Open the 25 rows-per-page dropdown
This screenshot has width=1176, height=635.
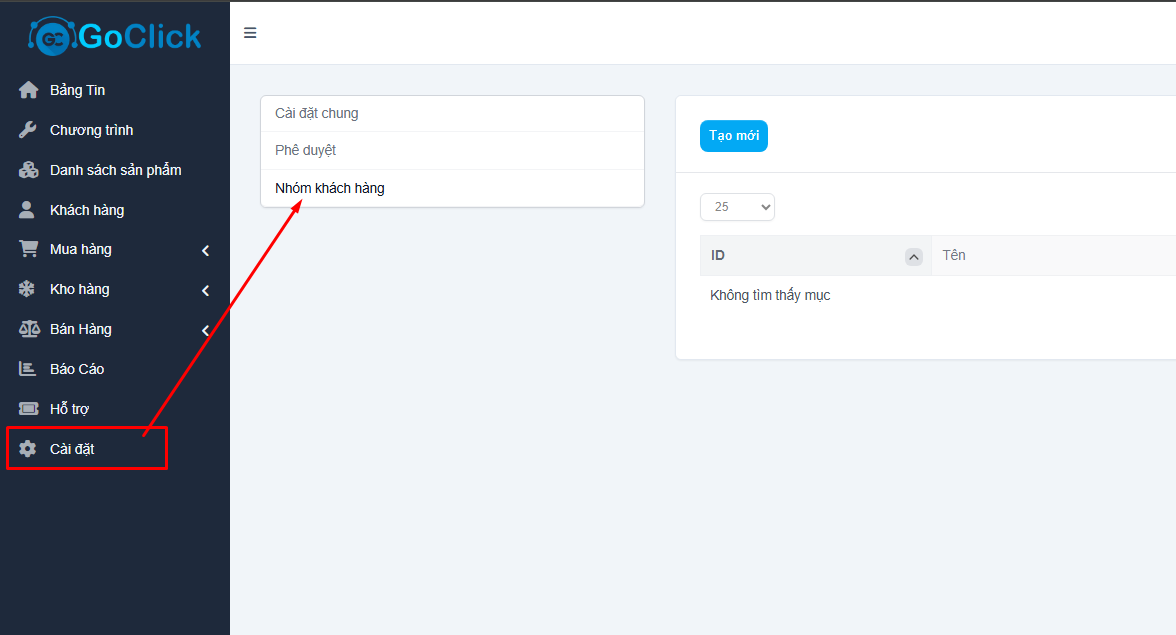[737, 207]
